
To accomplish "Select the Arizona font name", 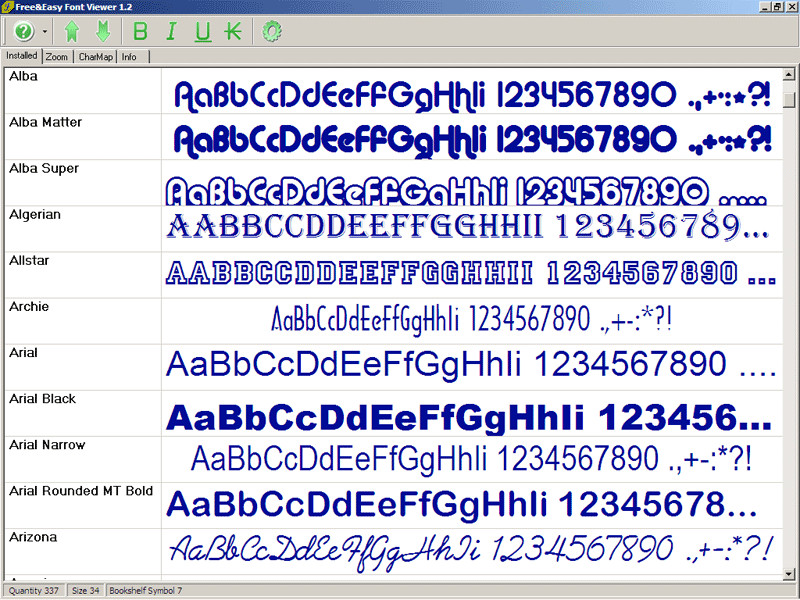I will [33, 537].
